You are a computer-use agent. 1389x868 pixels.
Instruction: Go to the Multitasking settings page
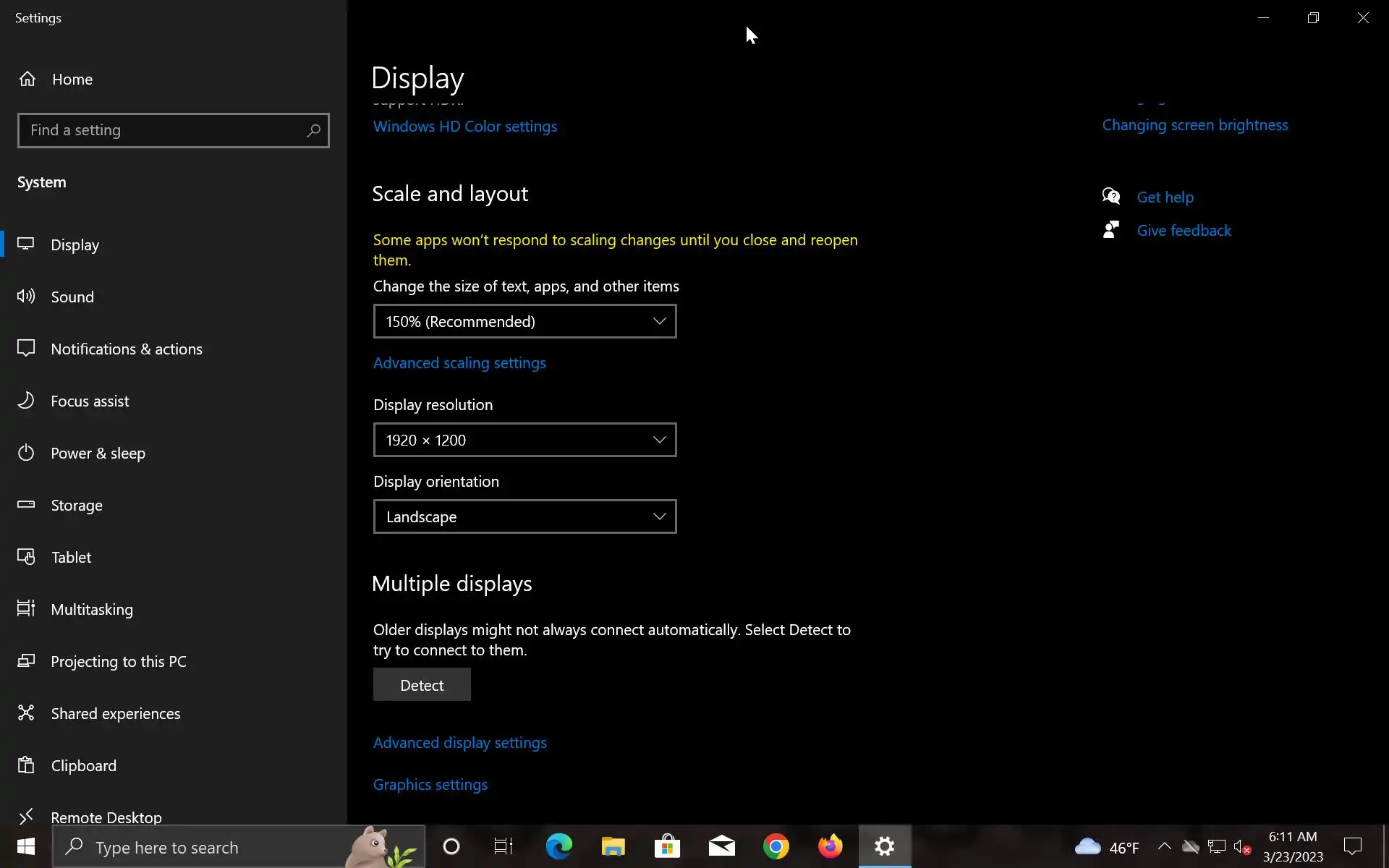pyautogui.click(x=92, y=609)
